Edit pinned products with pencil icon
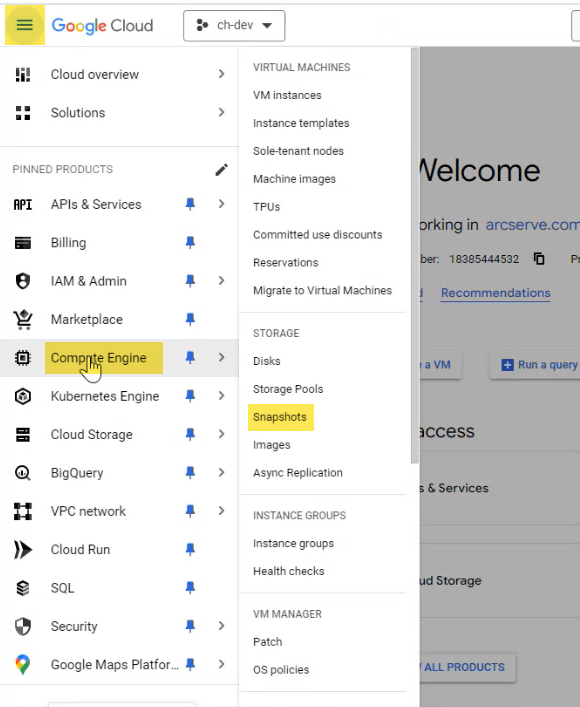Image resolution: width=580 pixels, height=707 pixels. click(221, 170)
